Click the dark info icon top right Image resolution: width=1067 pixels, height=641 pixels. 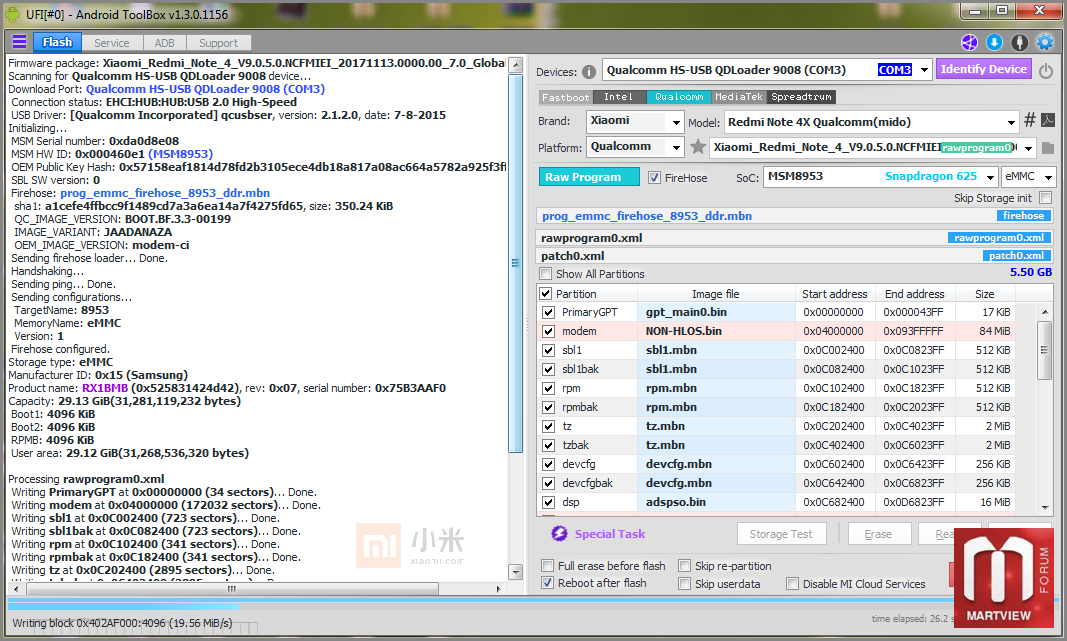[x=1019, y=42]
